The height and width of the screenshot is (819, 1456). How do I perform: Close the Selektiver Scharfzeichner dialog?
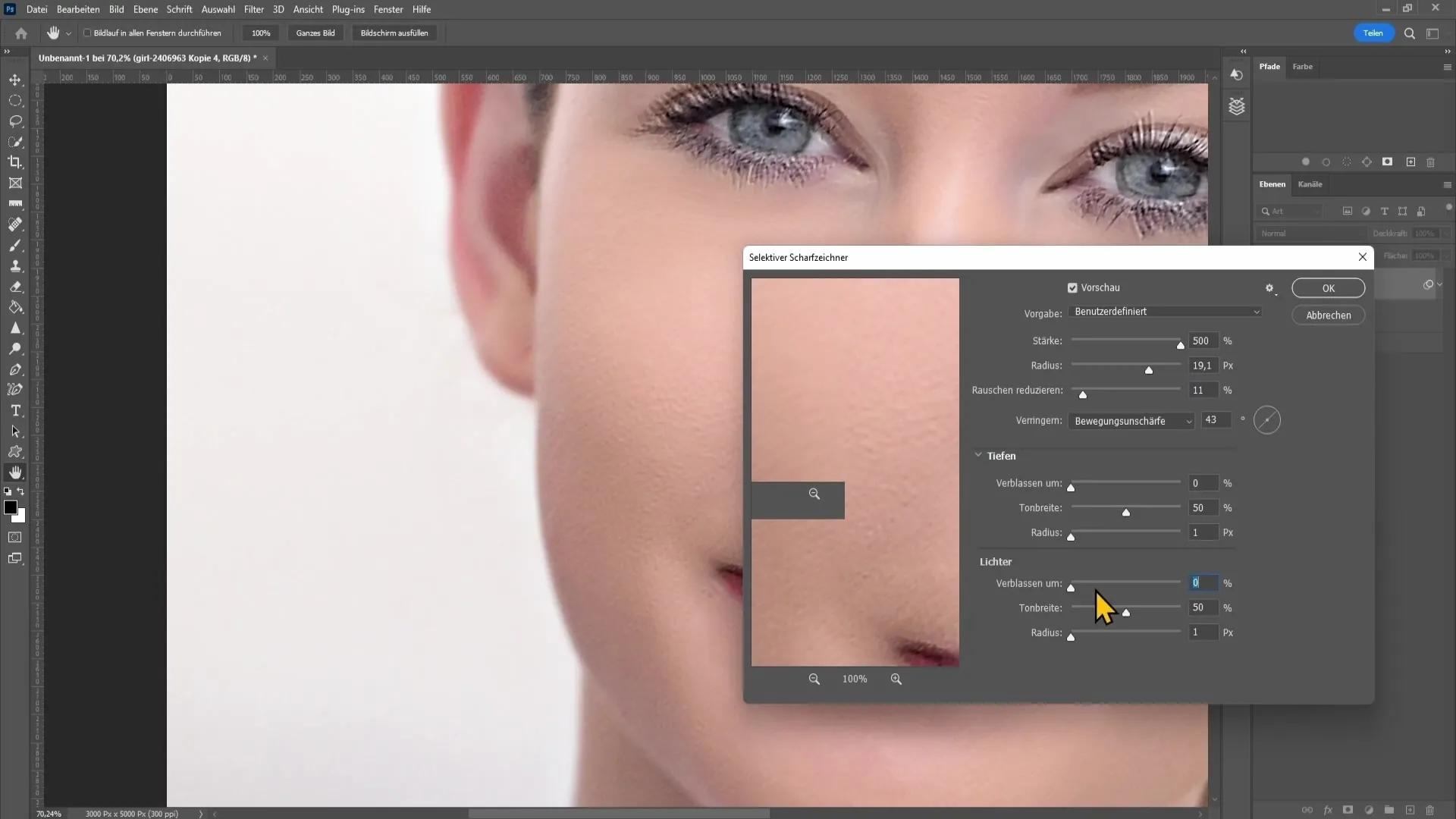tap(1363, 257)
